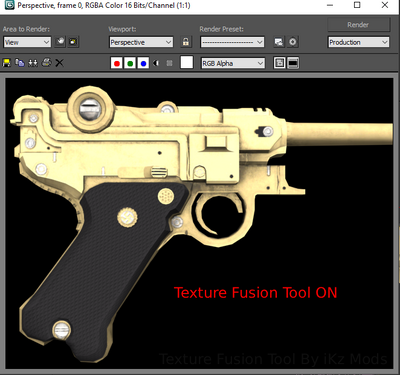
Task: Click the Auto Region Selected icon
Action: 73,42
